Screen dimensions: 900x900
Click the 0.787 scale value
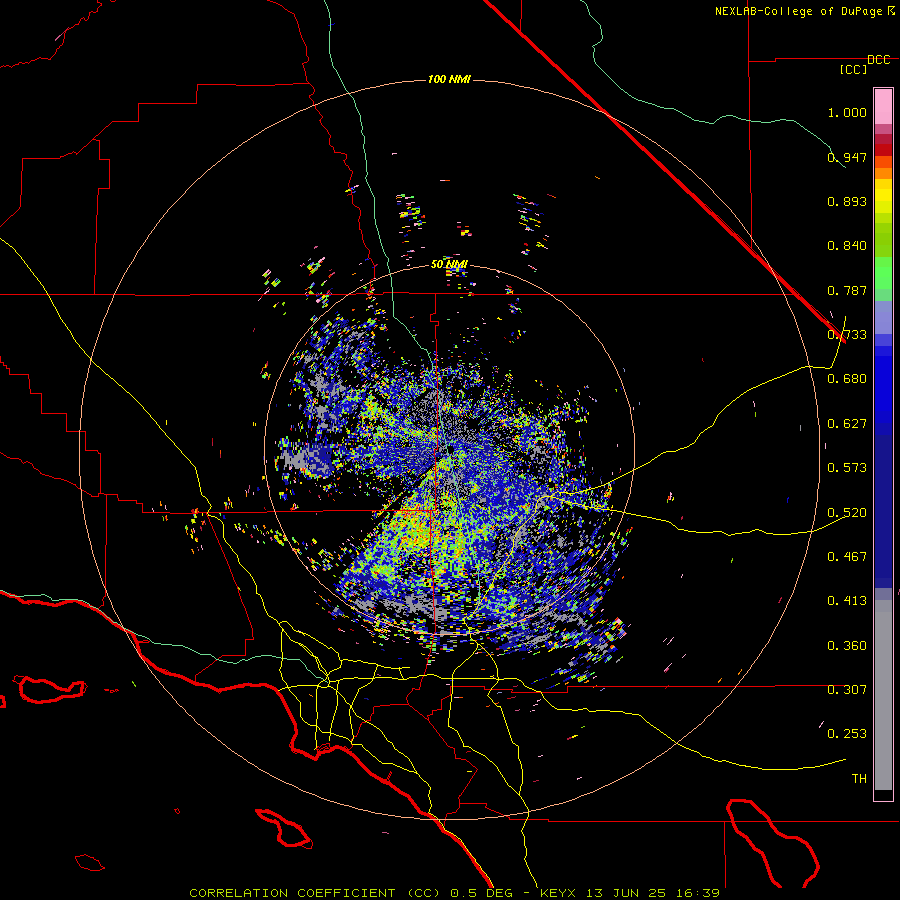(x=847, y=290)
